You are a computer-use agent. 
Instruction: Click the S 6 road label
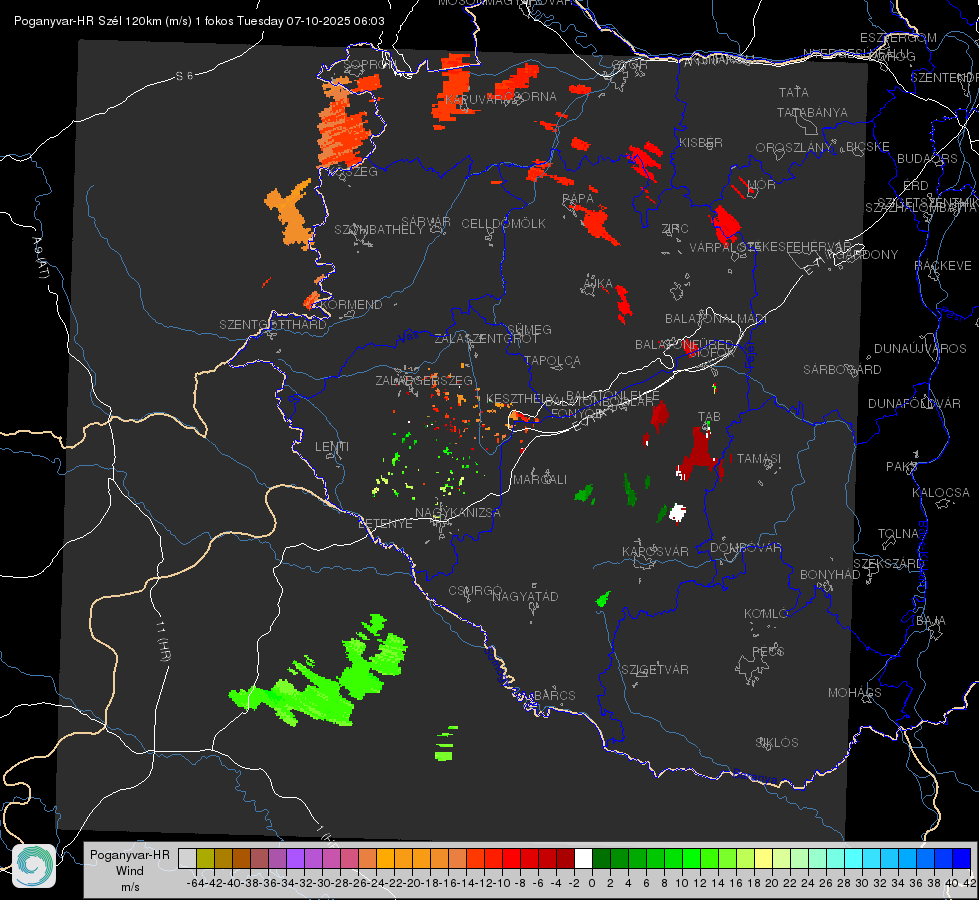coord(184,76)
